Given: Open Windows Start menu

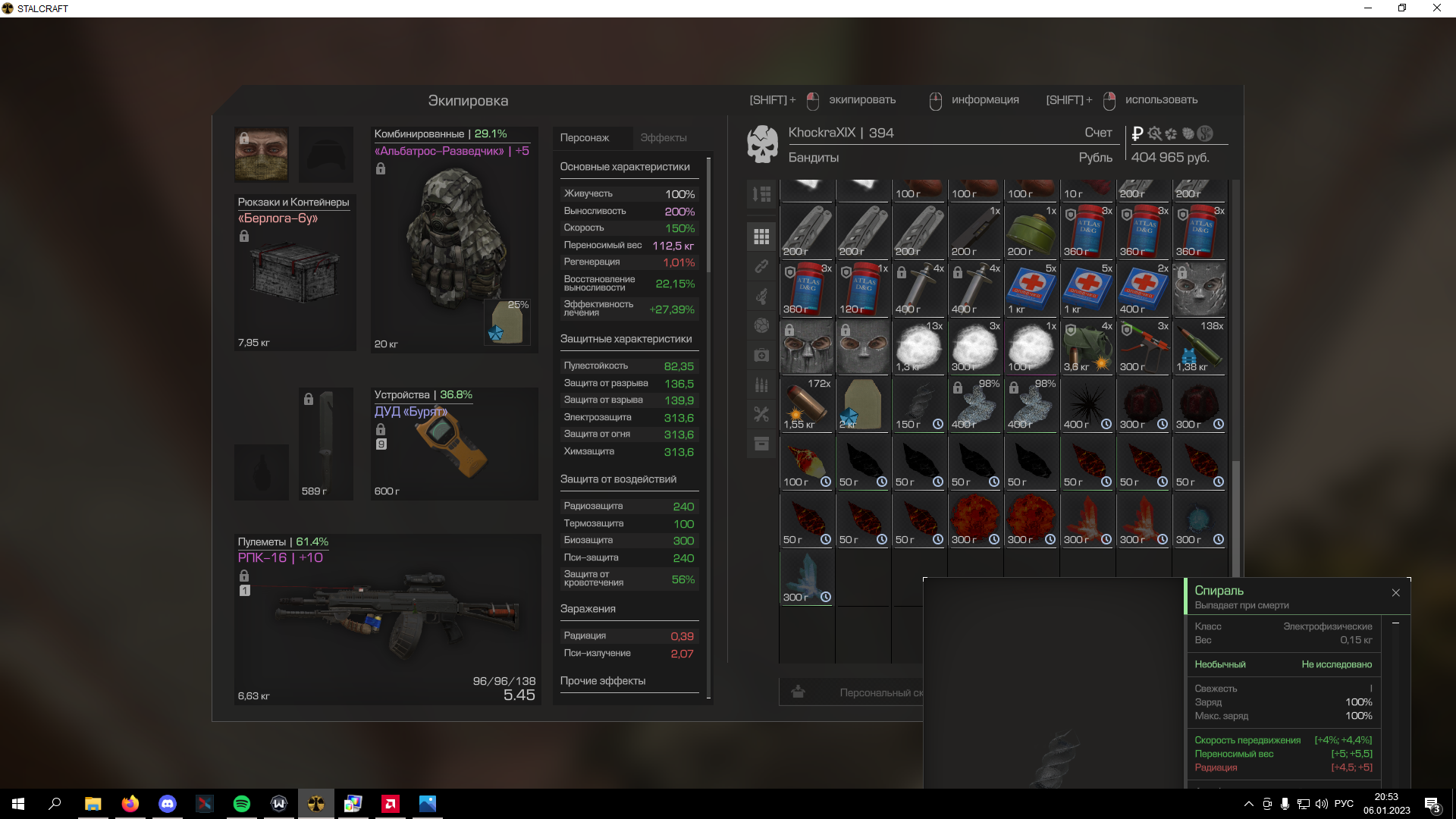Looking at the screenshot, I should 18,804.
